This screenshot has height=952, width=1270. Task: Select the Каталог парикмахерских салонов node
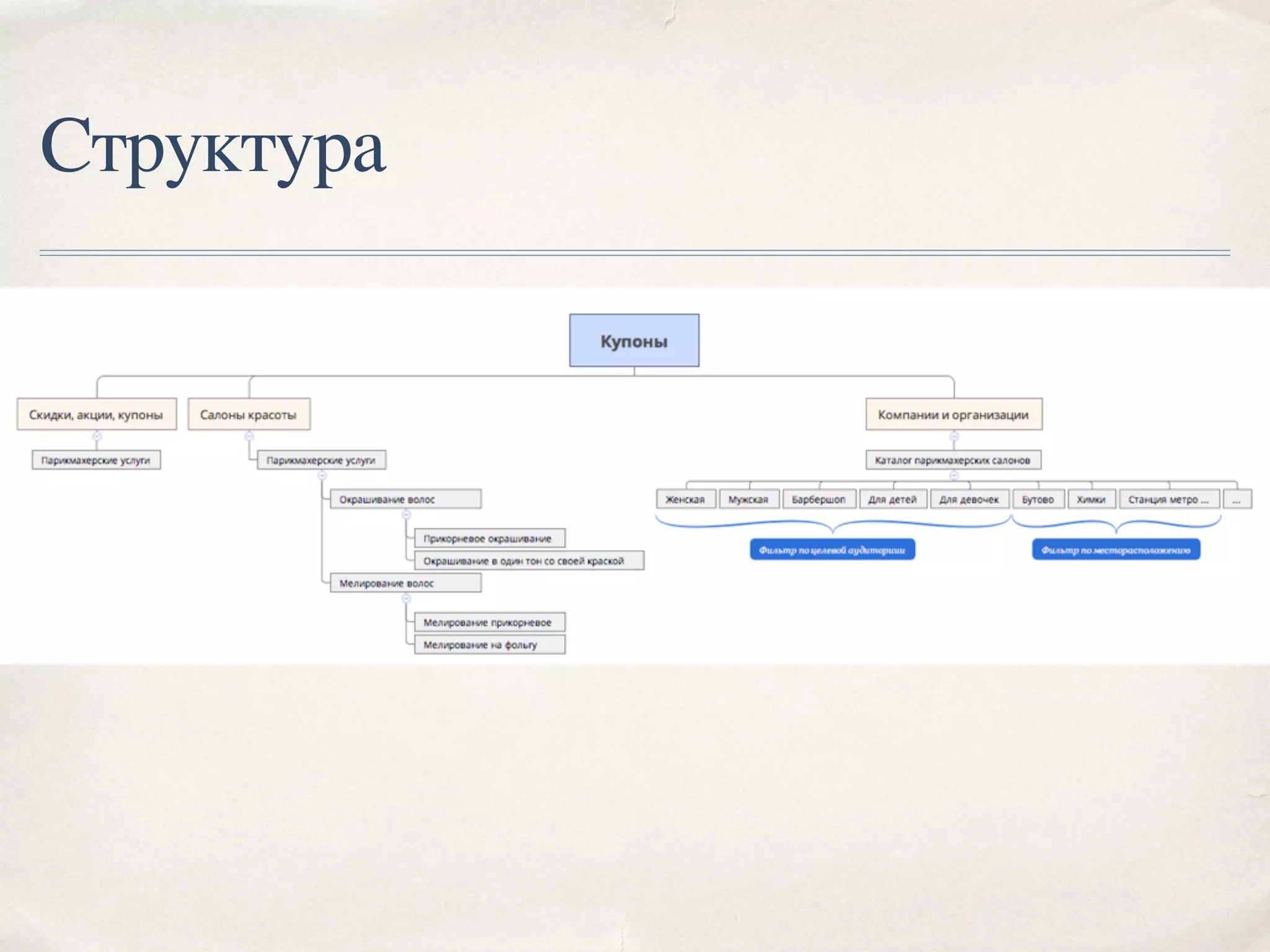[953, 460]
